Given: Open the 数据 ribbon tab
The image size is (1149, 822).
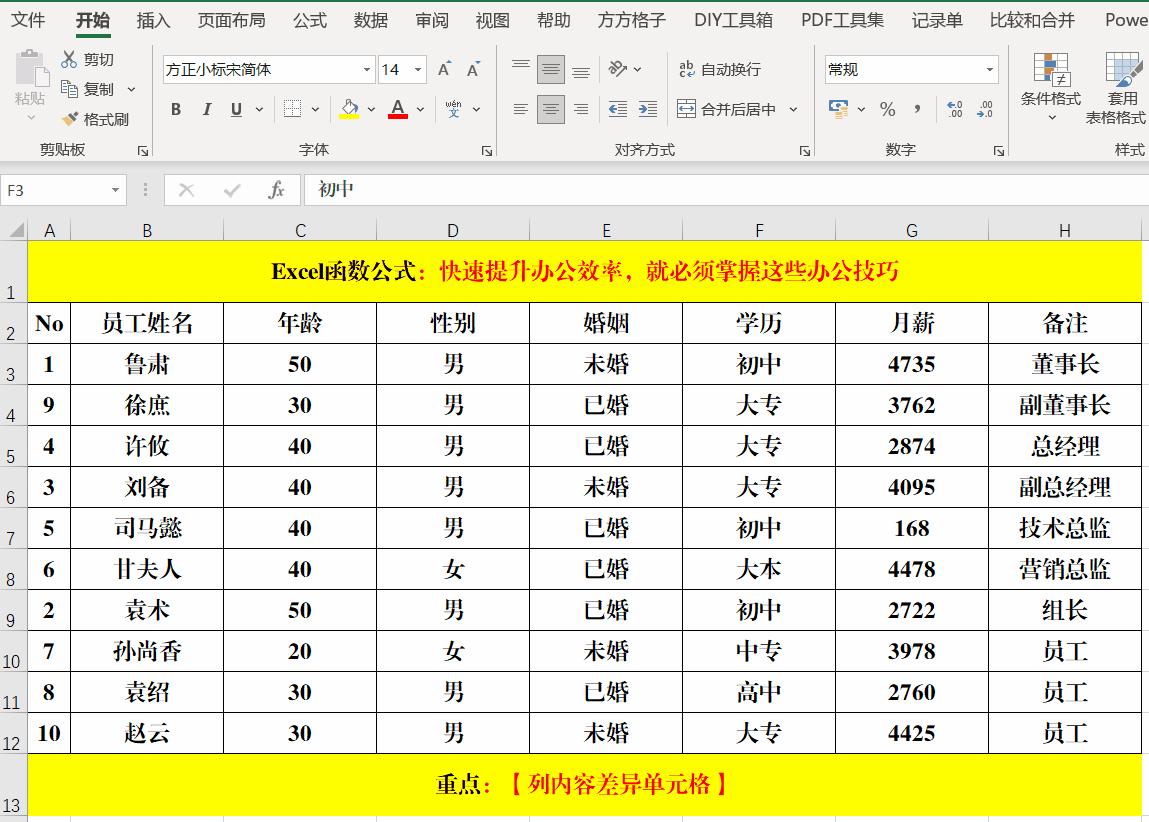Looking at the screenshot, I should [x=369, y=20].
